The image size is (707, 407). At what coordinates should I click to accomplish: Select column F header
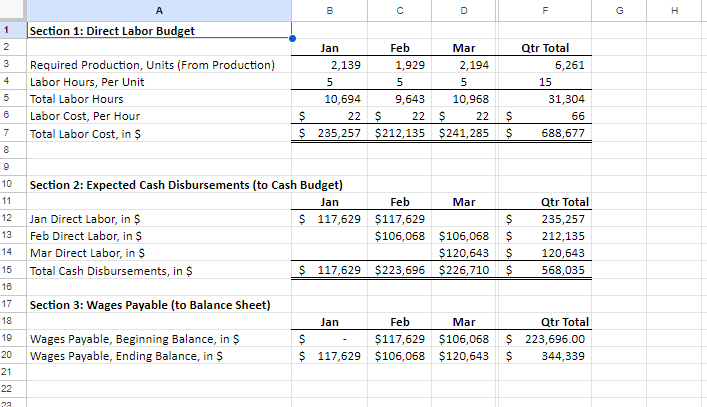coord(545,10)
